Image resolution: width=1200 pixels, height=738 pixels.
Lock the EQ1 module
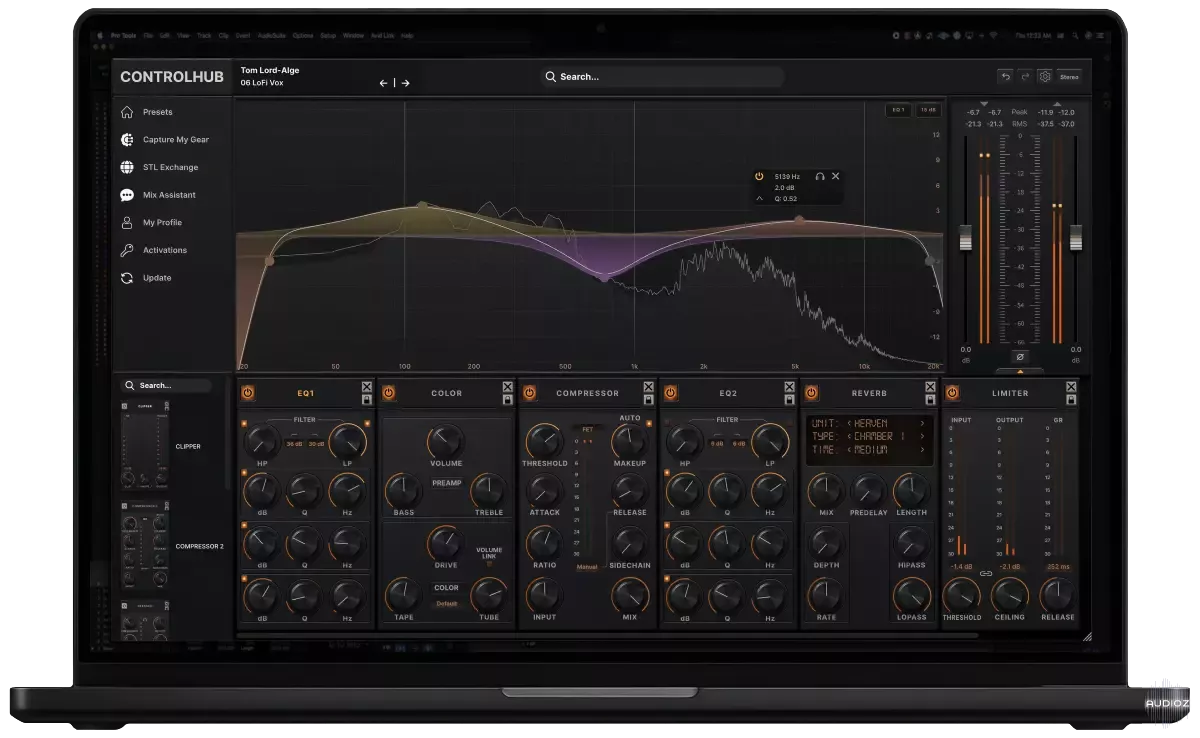tap(367, 399)
